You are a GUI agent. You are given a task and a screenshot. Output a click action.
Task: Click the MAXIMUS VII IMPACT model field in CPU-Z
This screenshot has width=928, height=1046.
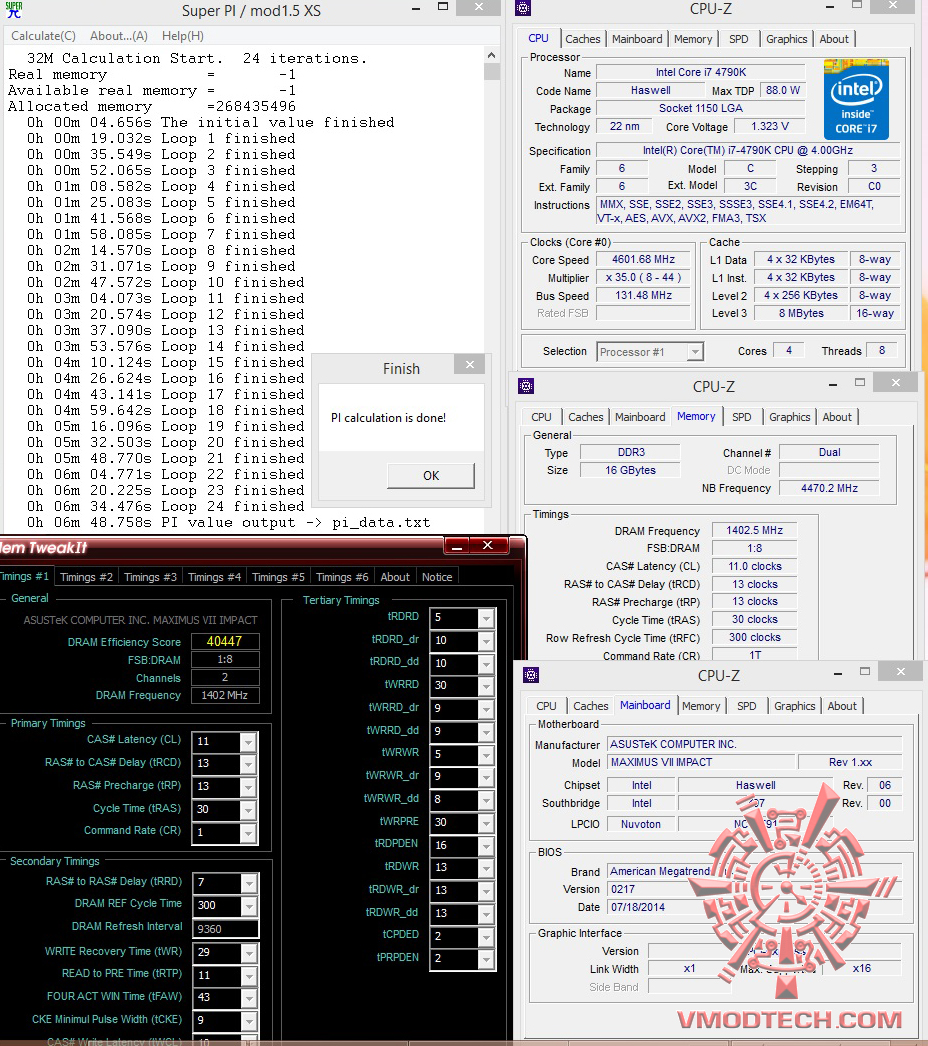coord(702,762)
